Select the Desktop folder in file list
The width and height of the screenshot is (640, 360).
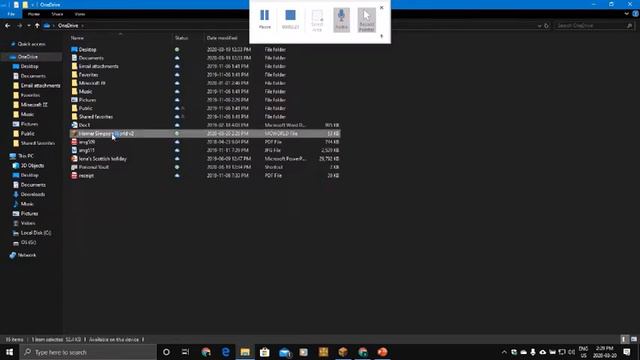pyautogui.click(x=87, y=49)
